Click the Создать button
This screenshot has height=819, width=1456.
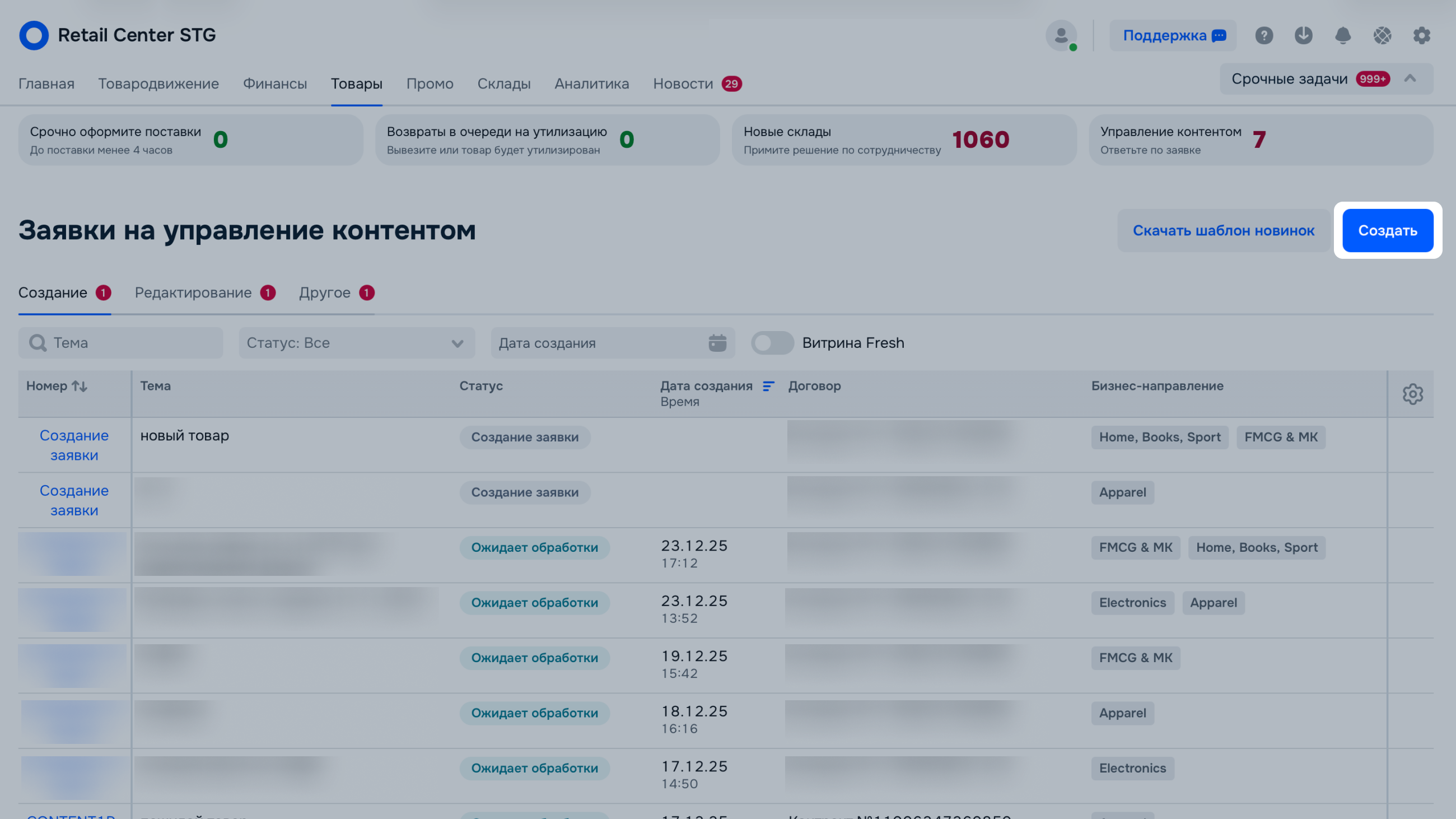[1387, 231]
